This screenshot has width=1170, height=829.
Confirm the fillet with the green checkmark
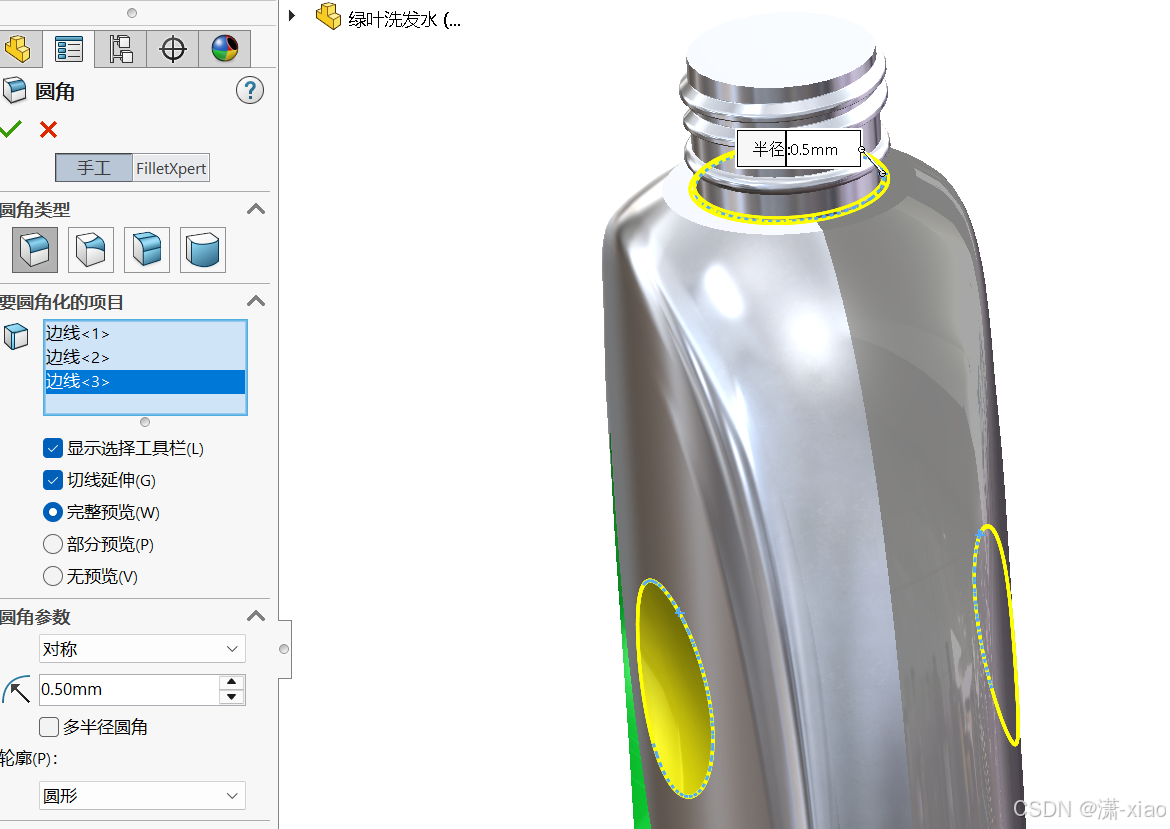coord(10,129)
